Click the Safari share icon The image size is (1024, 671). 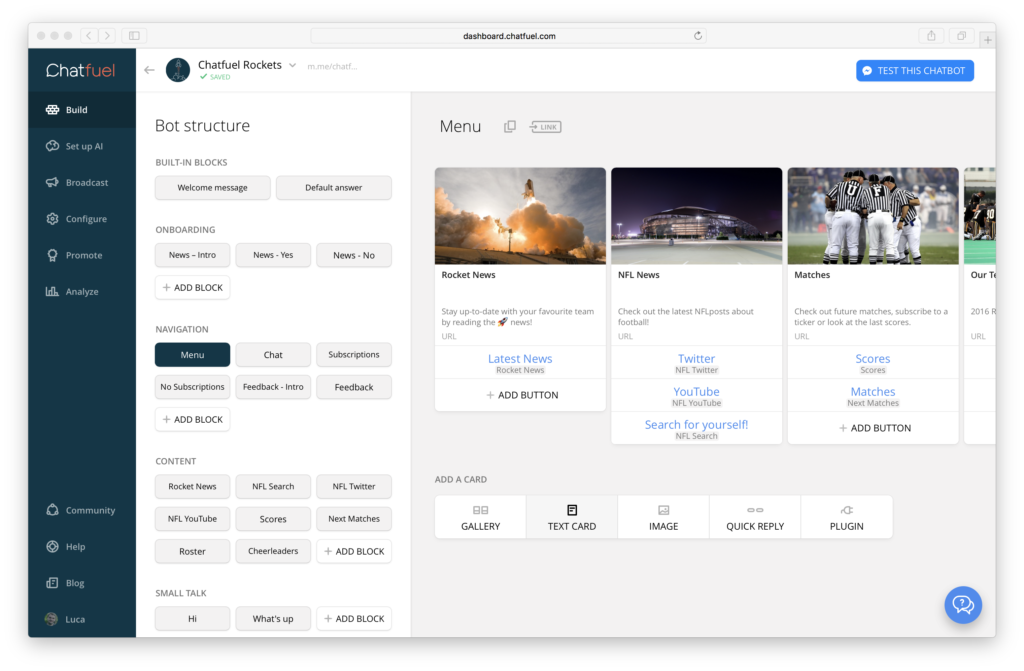point(931,36)
